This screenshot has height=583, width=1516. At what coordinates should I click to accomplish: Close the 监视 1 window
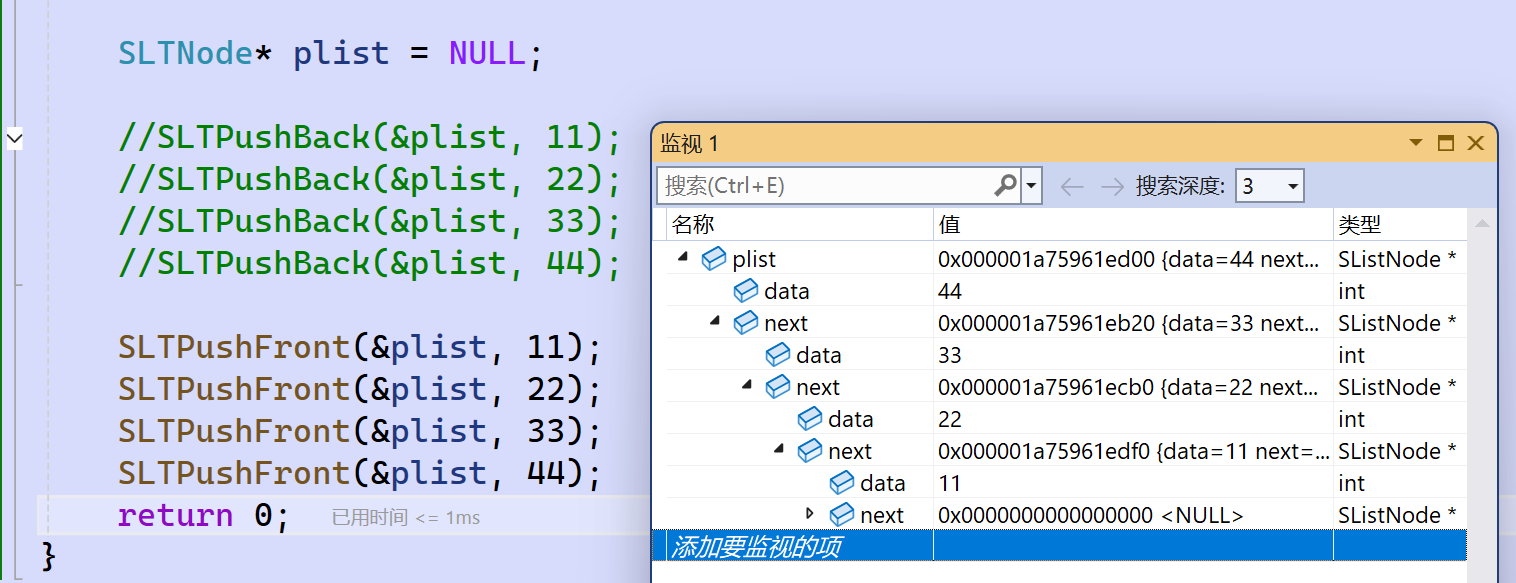point(1475,143)
